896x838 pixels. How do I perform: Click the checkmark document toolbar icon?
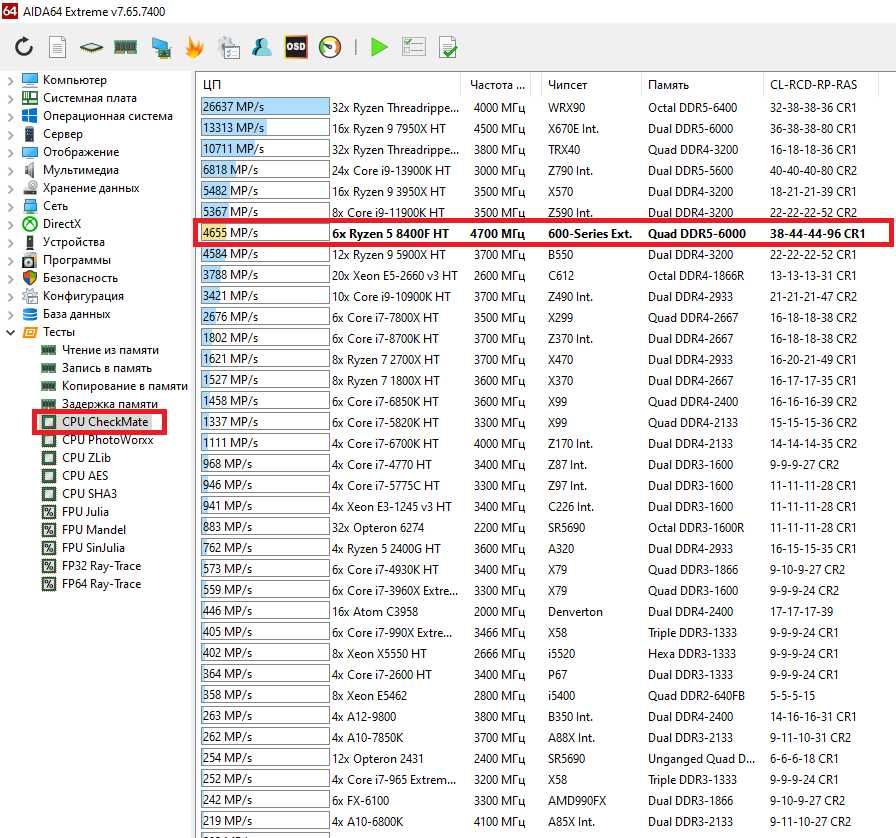click(x=448, y=47)
